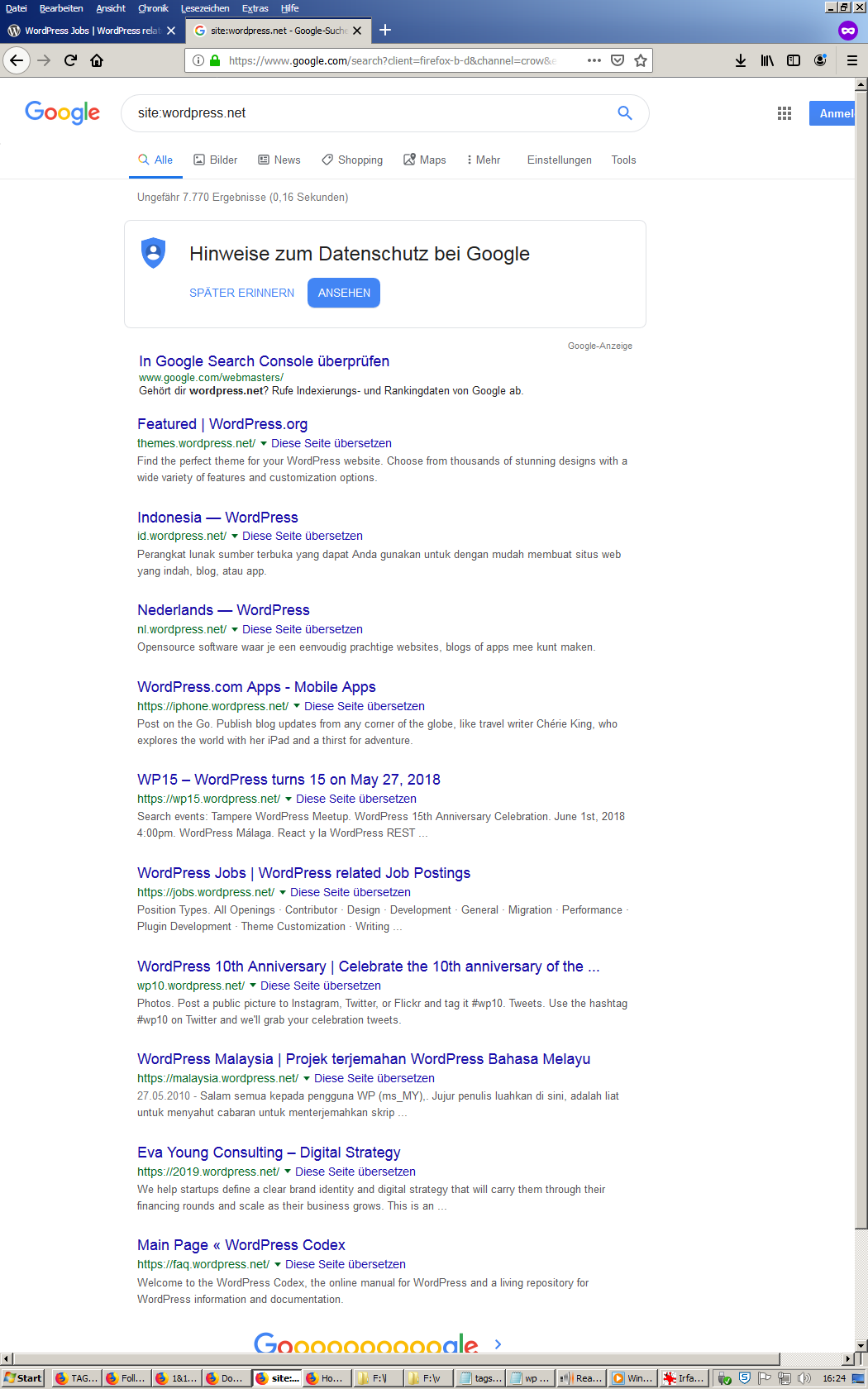Open the search Tools option
The image size is (868, 1389).
[x=623, y=160]
